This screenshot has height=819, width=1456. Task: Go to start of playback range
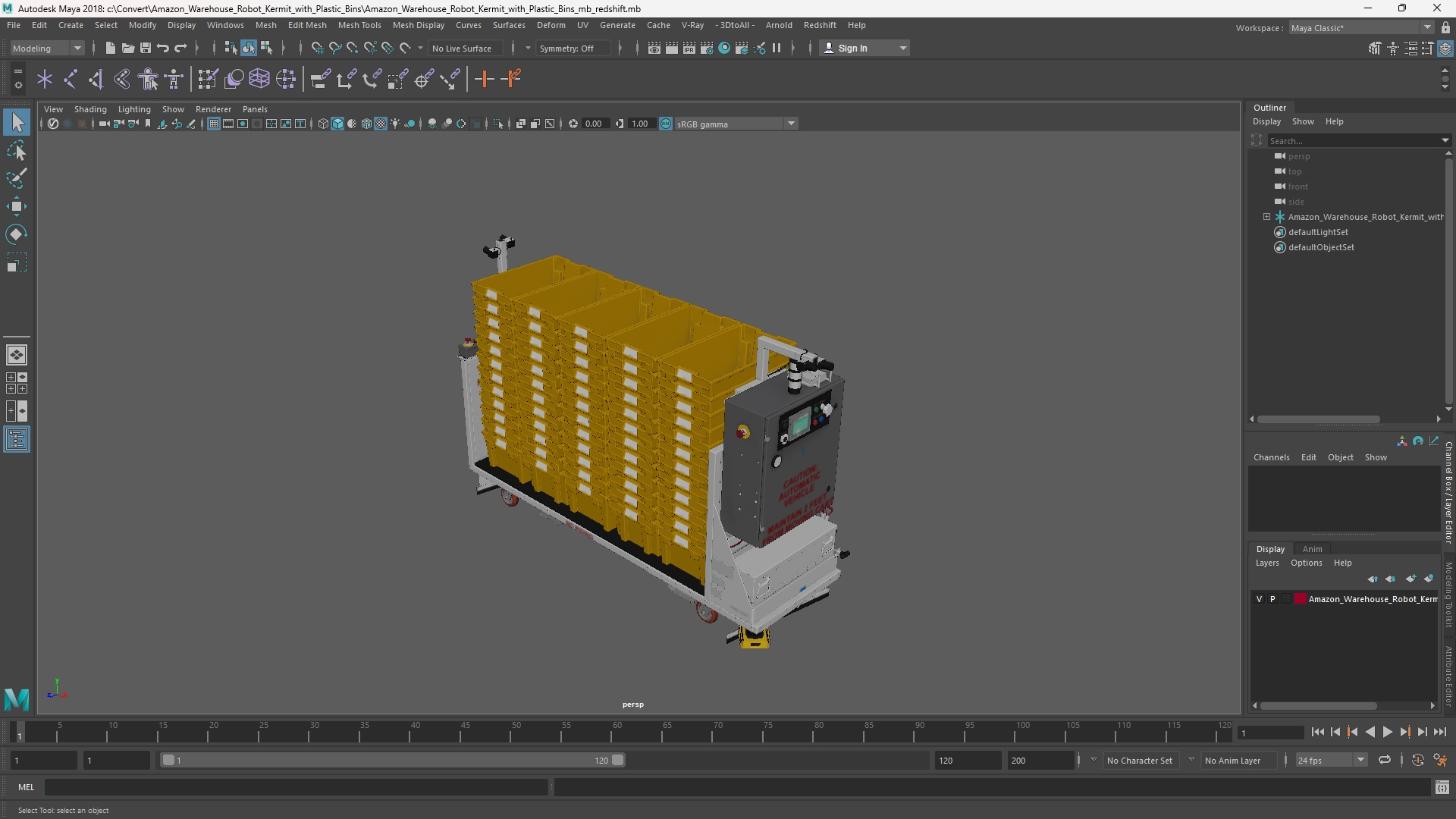(x=1317, y=732)
